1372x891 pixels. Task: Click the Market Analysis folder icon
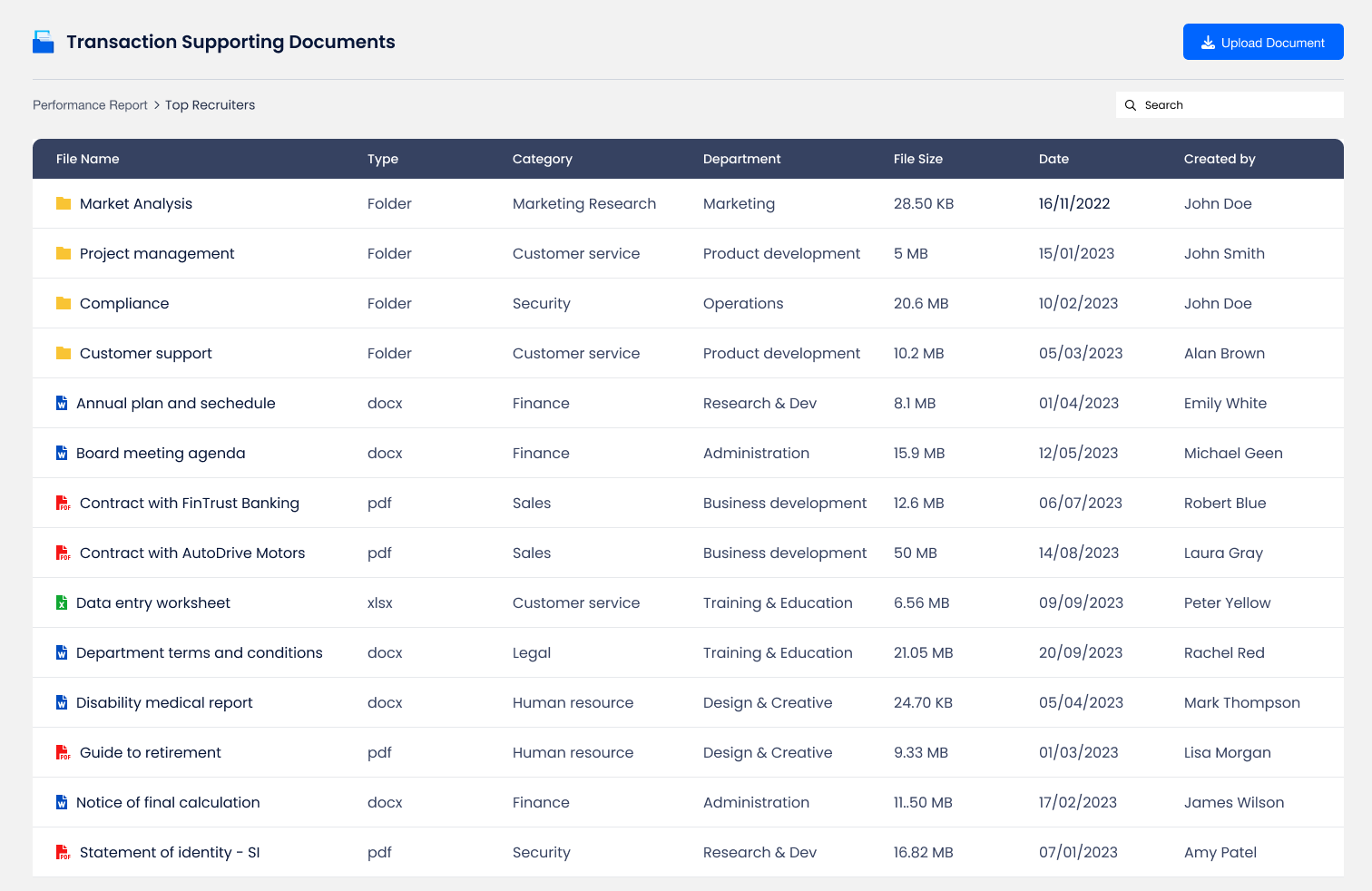coord(64,203)
